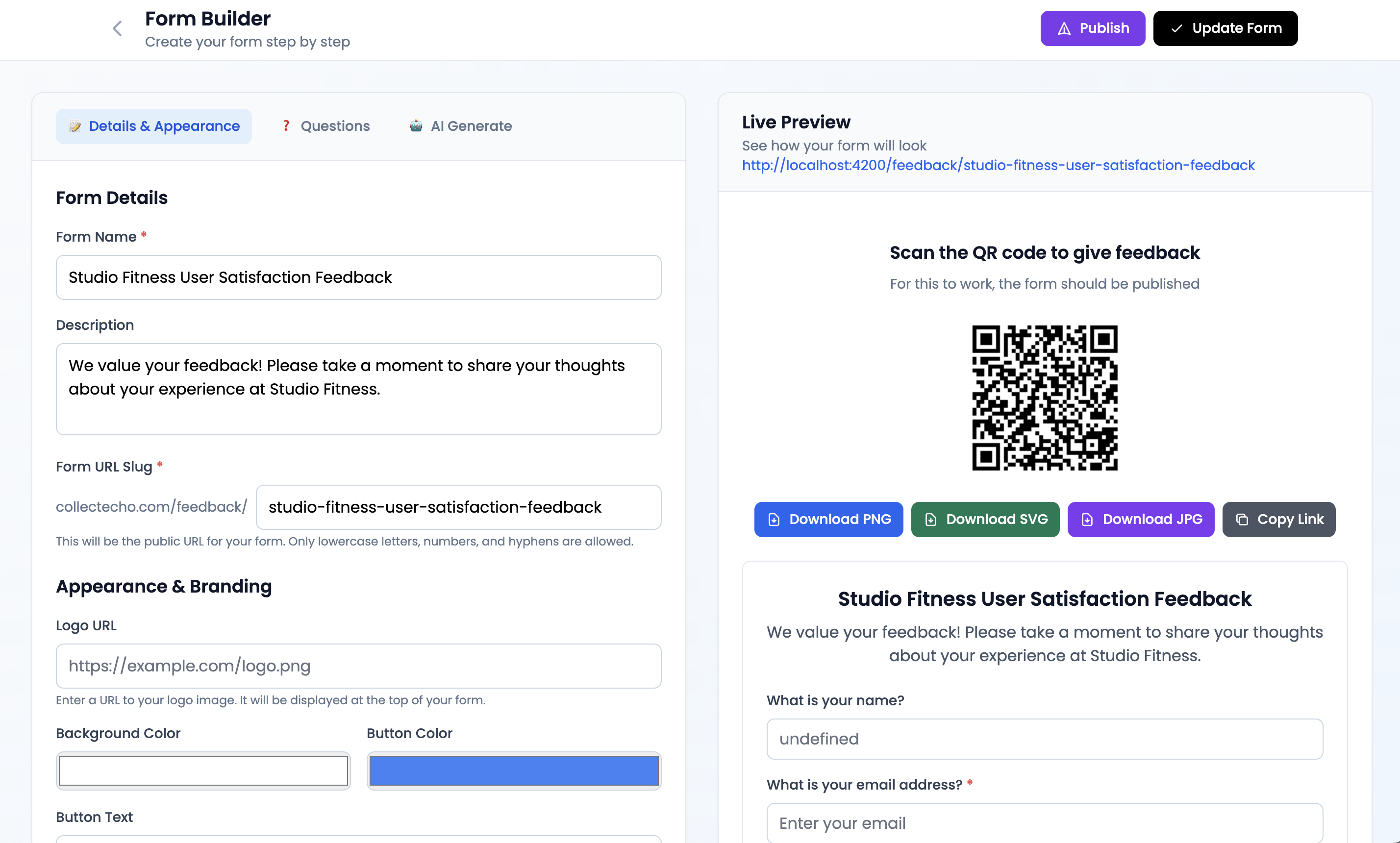Screen dimensions: 1400x843
Task: Focus the Form Name input field
Action: (358, 277)
